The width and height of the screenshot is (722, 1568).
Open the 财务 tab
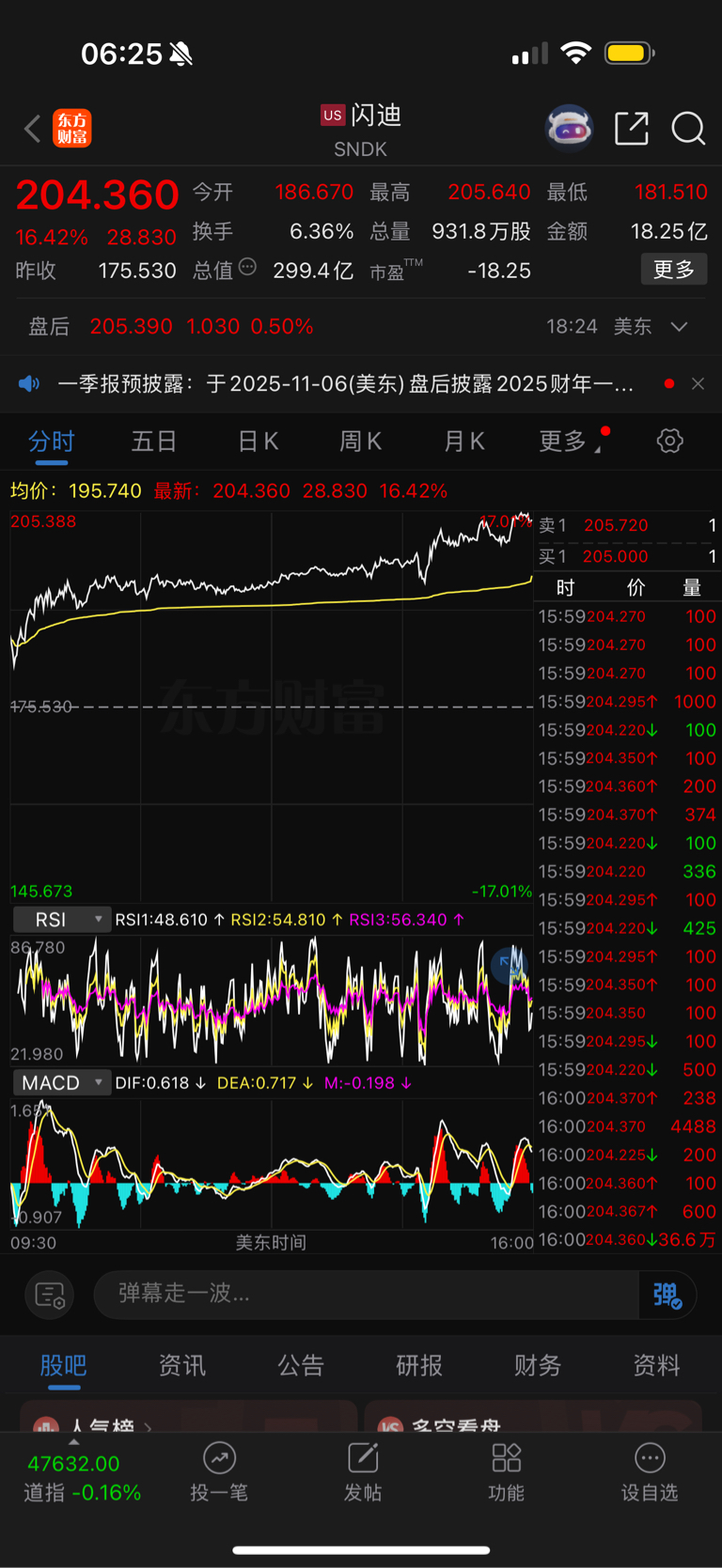pos(538,1365)
